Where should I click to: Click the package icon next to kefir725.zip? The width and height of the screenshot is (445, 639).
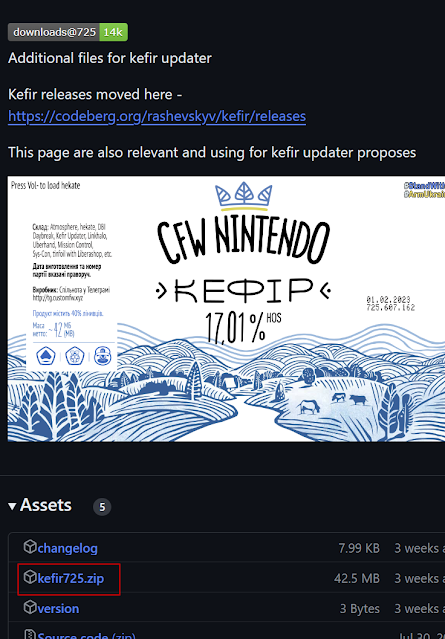click(x=30, y=577)
